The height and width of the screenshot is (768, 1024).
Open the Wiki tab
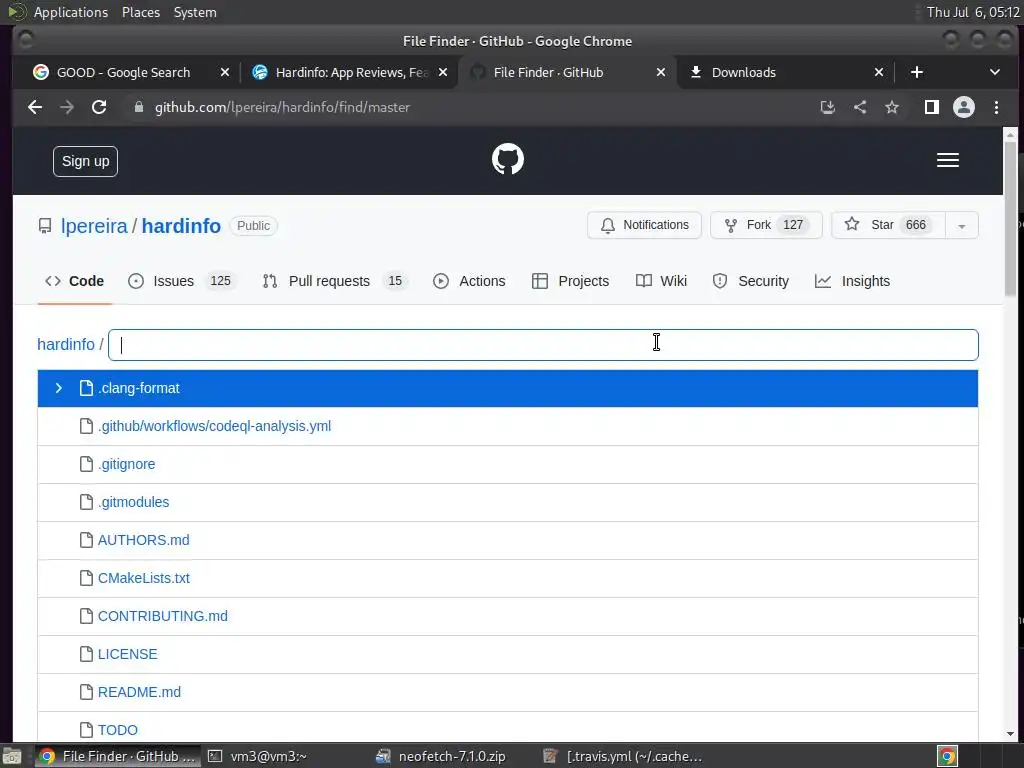point(662,281)
